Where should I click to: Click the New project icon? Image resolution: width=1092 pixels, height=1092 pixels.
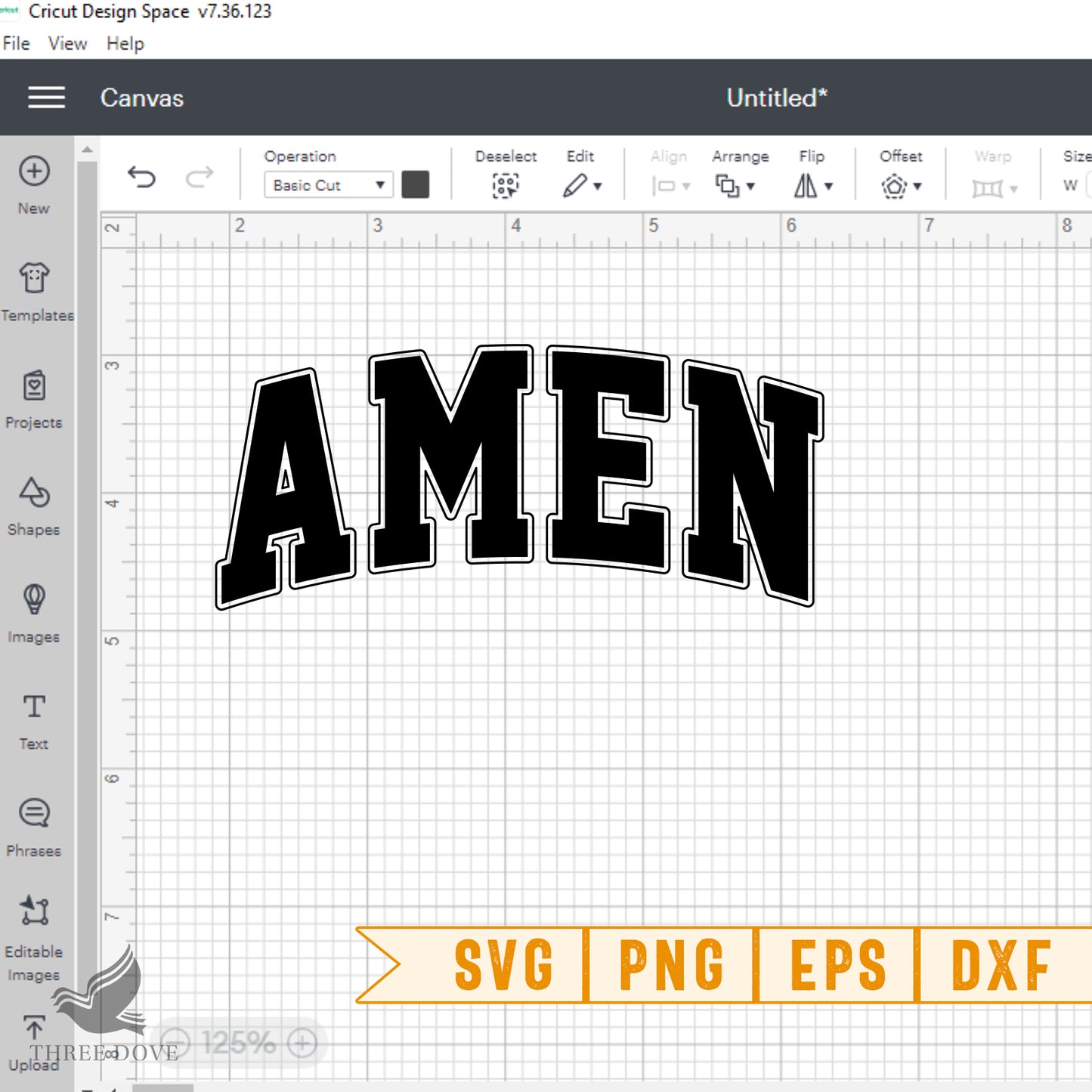[x=34, y=172]
